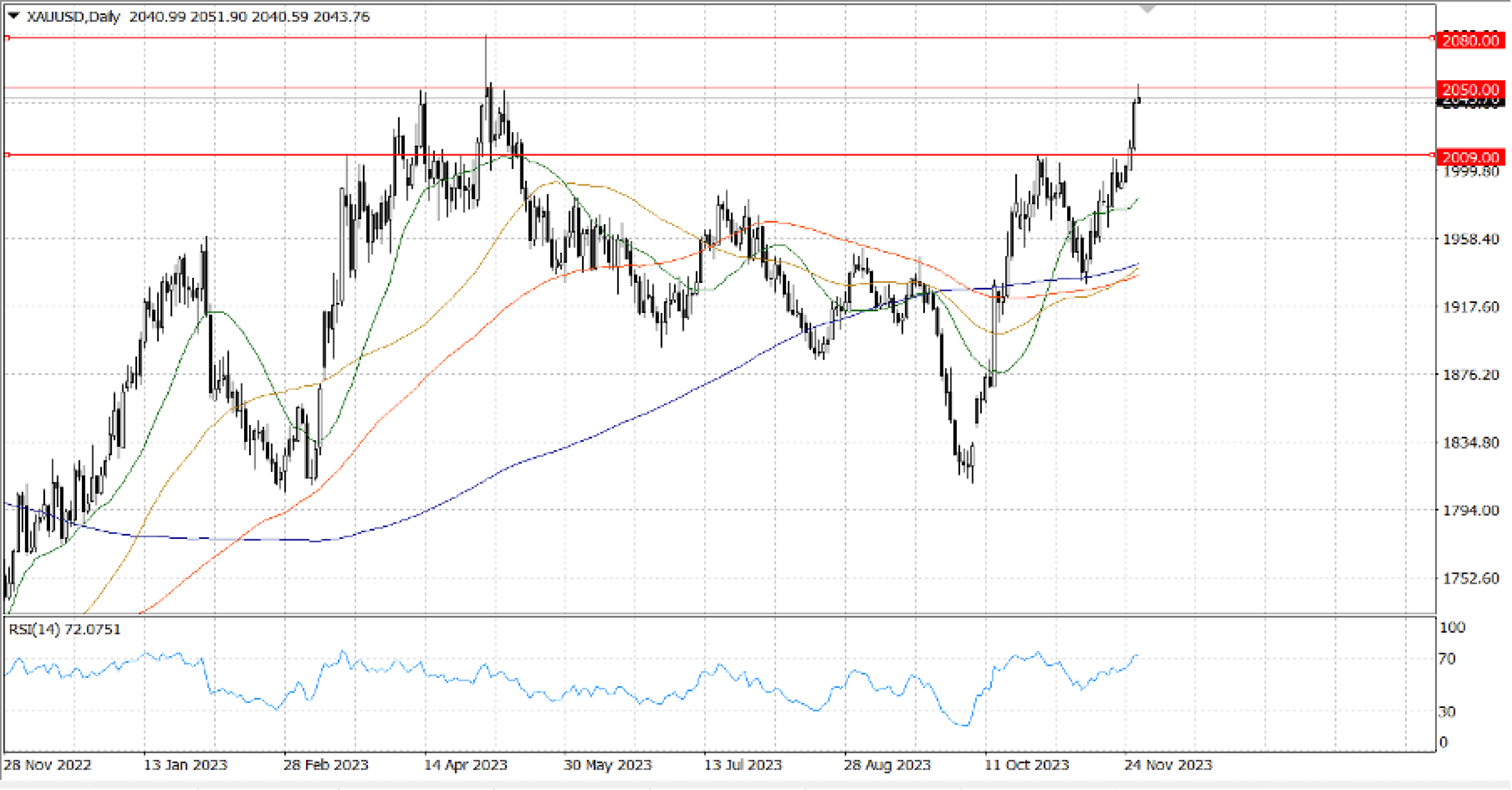1512x790 pixels.
Task: Click left handle of the 2009.00 line
Action: (x=7, y=154)
